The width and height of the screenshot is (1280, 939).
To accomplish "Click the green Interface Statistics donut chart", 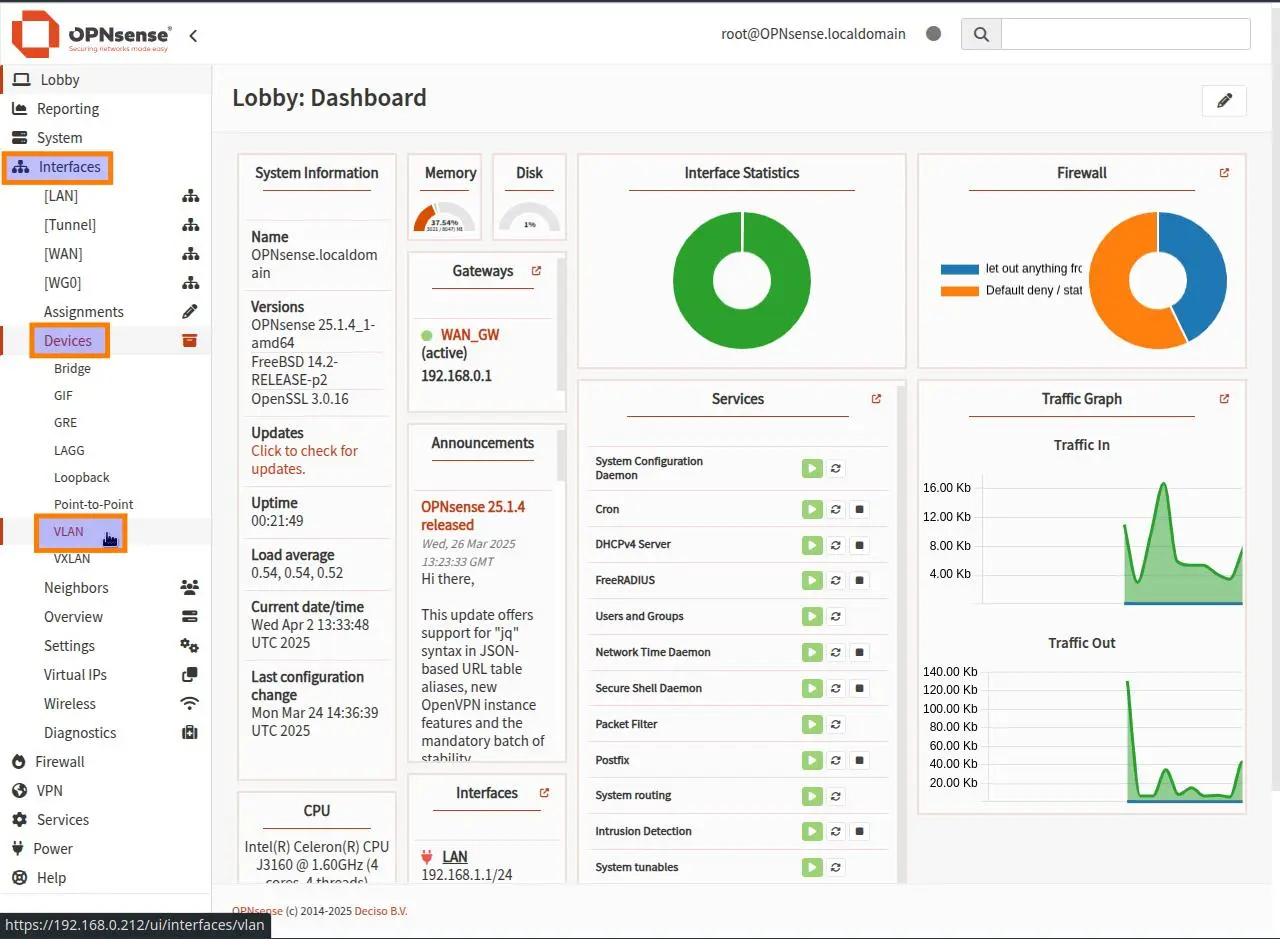I will point(742,280).
